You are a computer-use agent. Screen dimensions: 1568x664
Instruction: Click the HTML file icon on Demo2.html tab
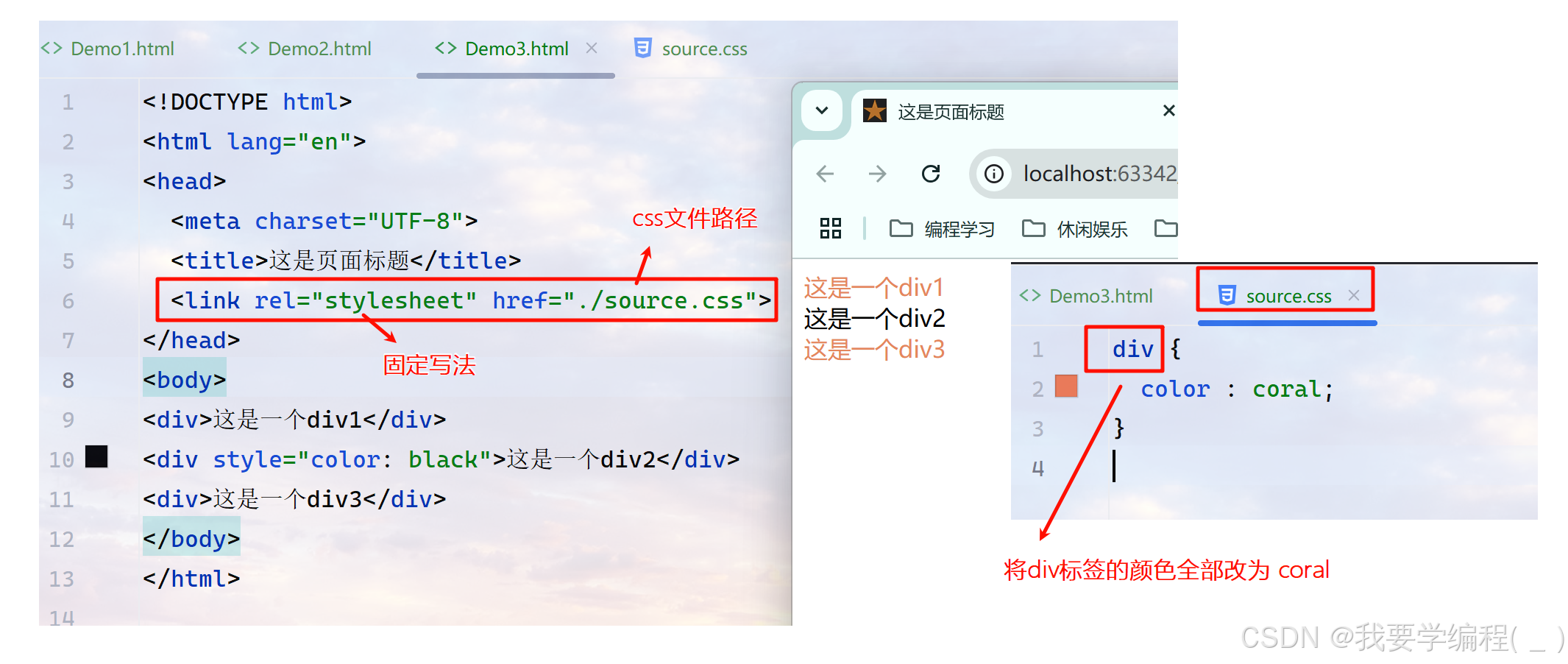249,48
